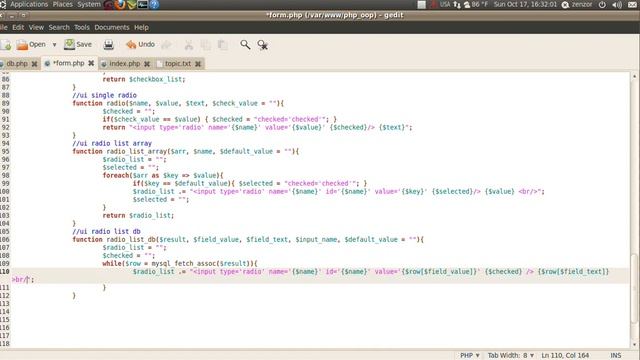Screen dimensions: 640x360
Task: Select the *form.php tab
Action: (68, 63)
